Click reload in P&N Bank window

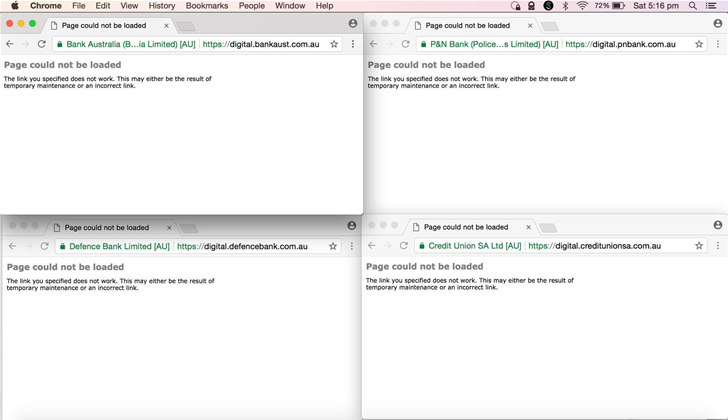[405, 44]
